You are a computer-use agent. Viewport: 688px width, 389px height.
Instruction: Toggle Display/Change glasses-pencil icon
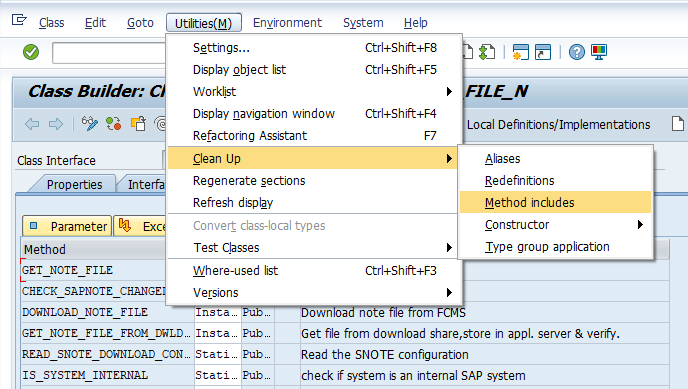pyautogui.click(x=90, y=124)
